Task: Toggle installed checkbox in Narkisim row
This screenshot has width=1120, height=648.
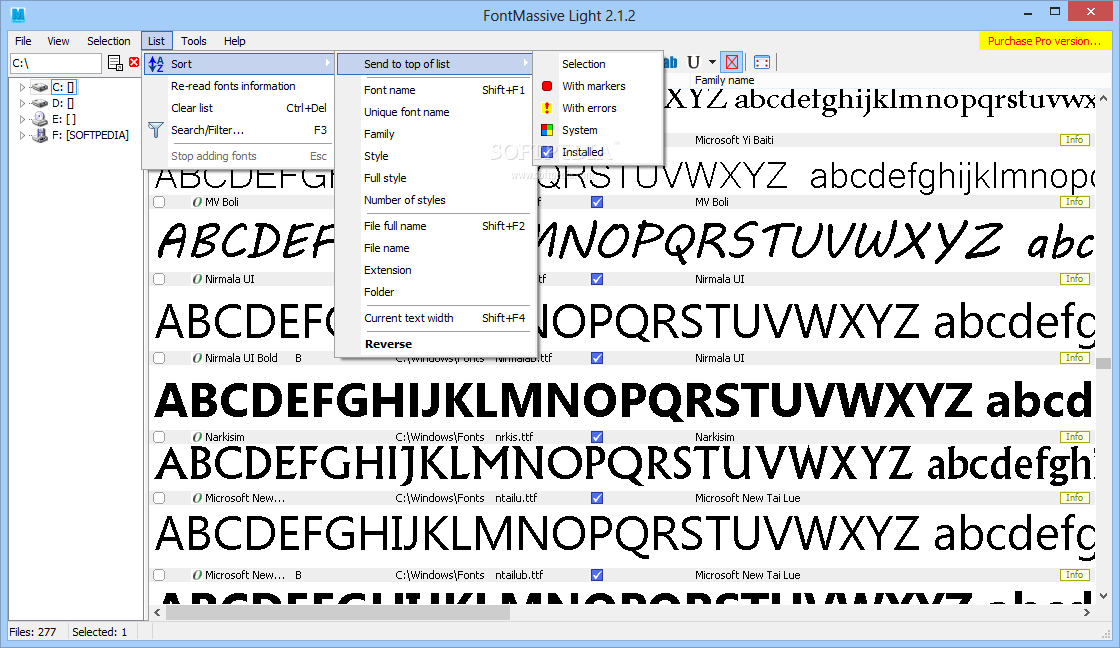Action: tap(597, 437)
